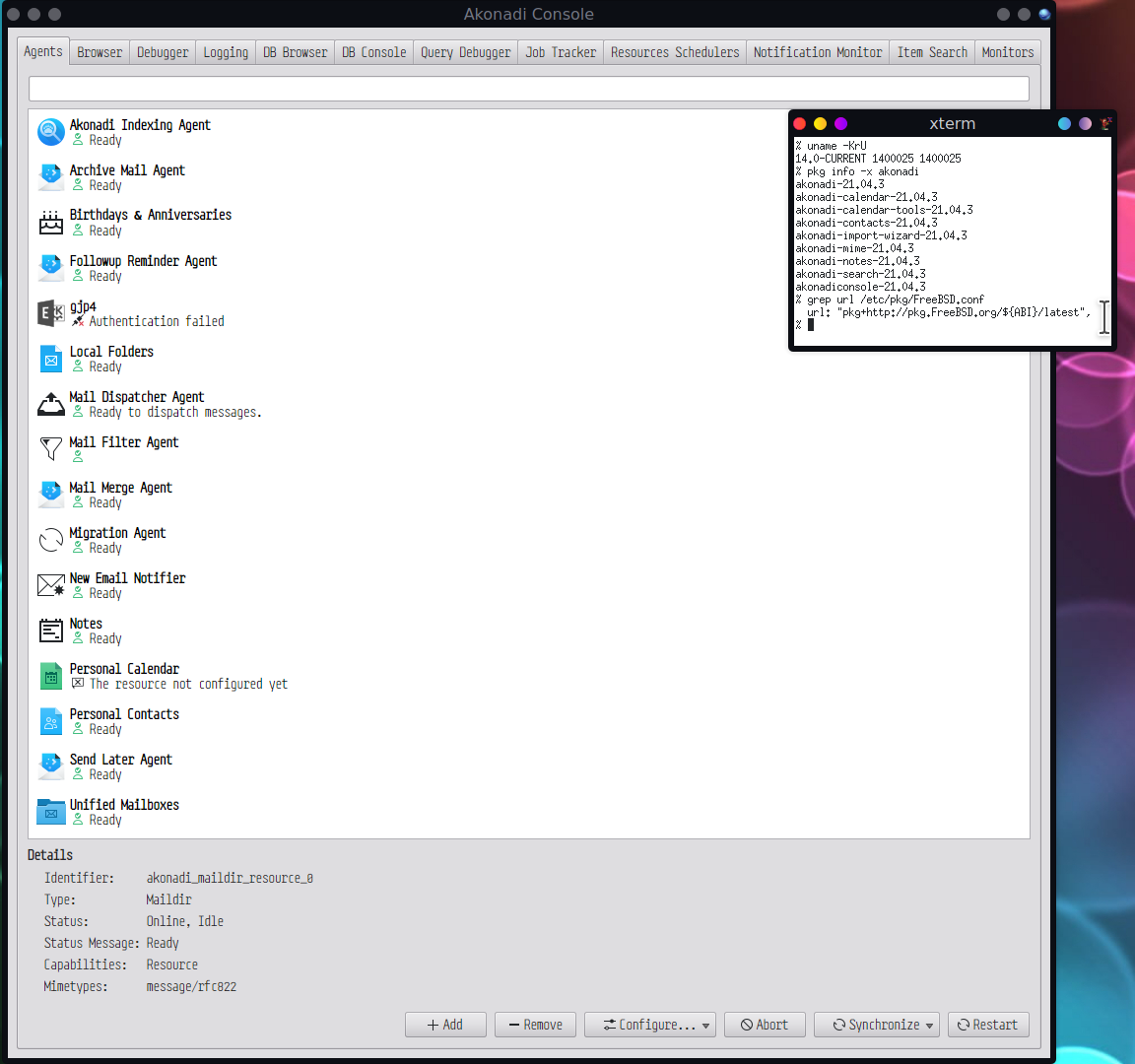Click the gjp4 Exchange account icon
The image size is (1135, 1064).
click(51, 313)
